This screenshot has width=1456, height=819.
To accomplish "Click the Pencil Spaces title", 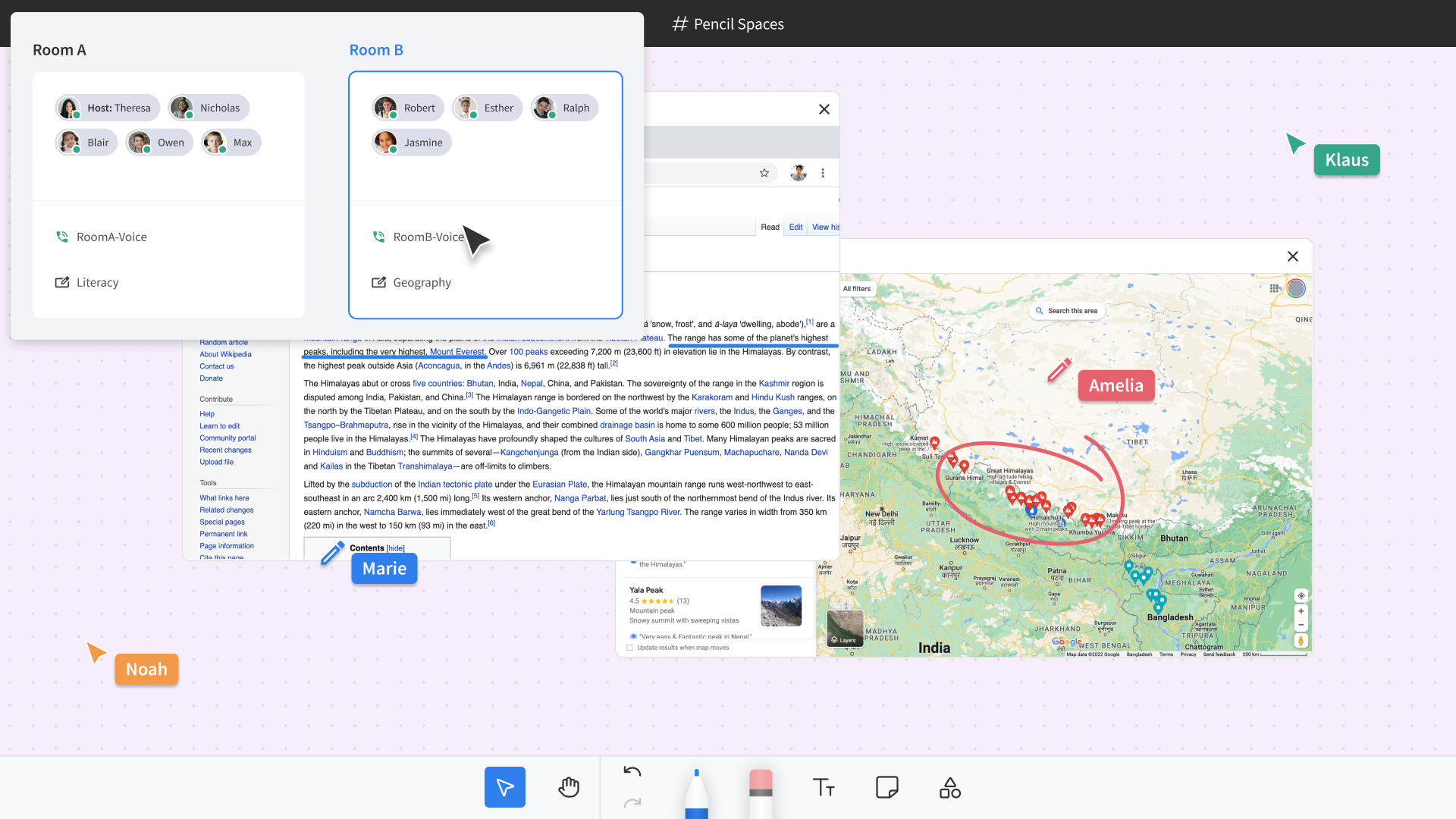I will click(x=728, y=24).
